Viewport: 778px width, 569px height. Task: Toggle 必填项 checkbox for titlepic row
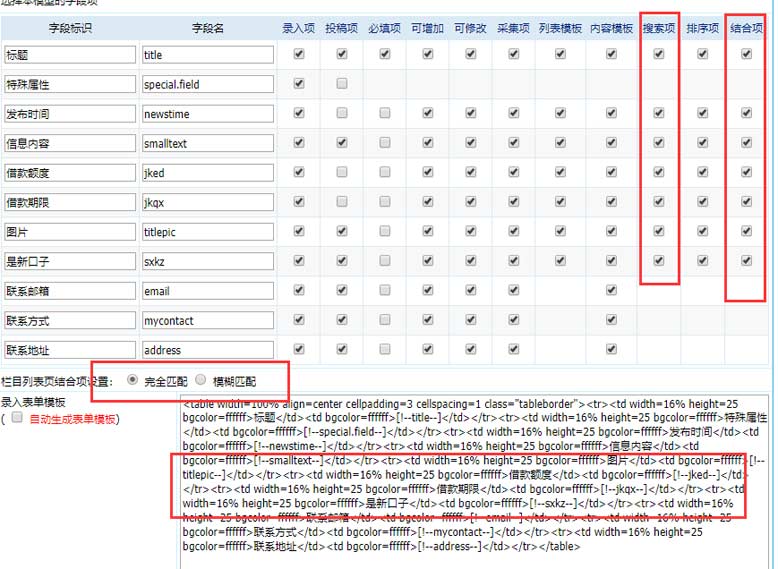(385, 231)
